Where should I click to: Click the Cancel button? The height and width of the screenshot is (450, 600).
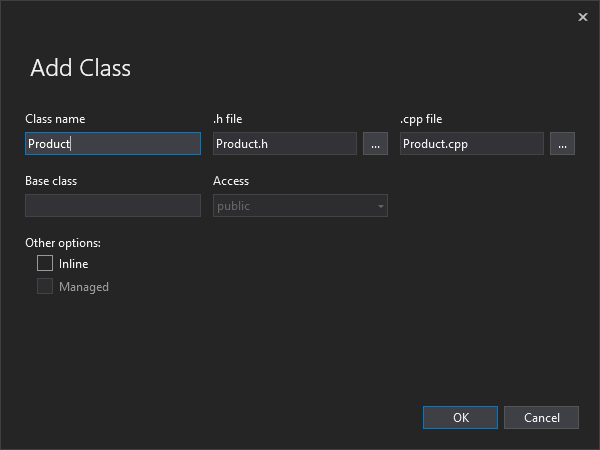(x=541, y=417)
